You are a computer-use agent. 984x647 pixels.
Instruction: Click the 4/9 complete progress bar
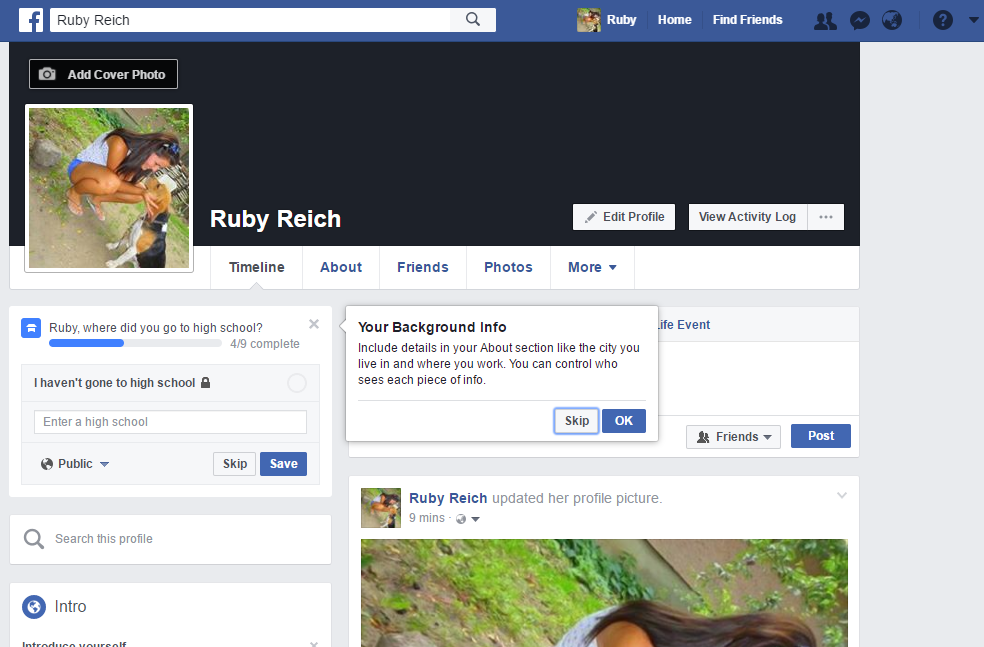[137, 342]
